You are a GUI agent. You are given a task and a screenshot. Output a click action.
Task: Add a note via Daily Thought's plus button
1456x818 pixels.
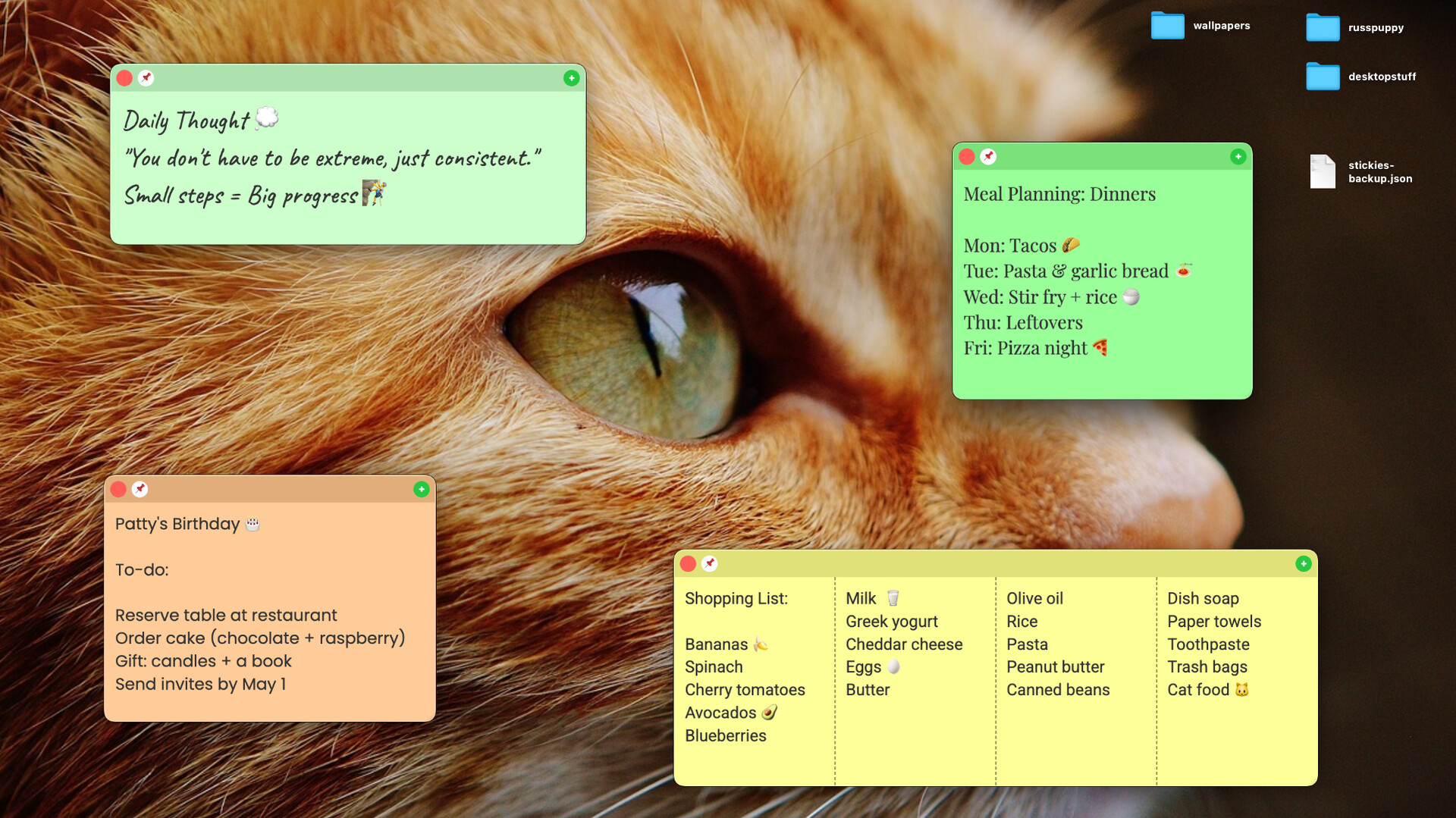[571, 78]
